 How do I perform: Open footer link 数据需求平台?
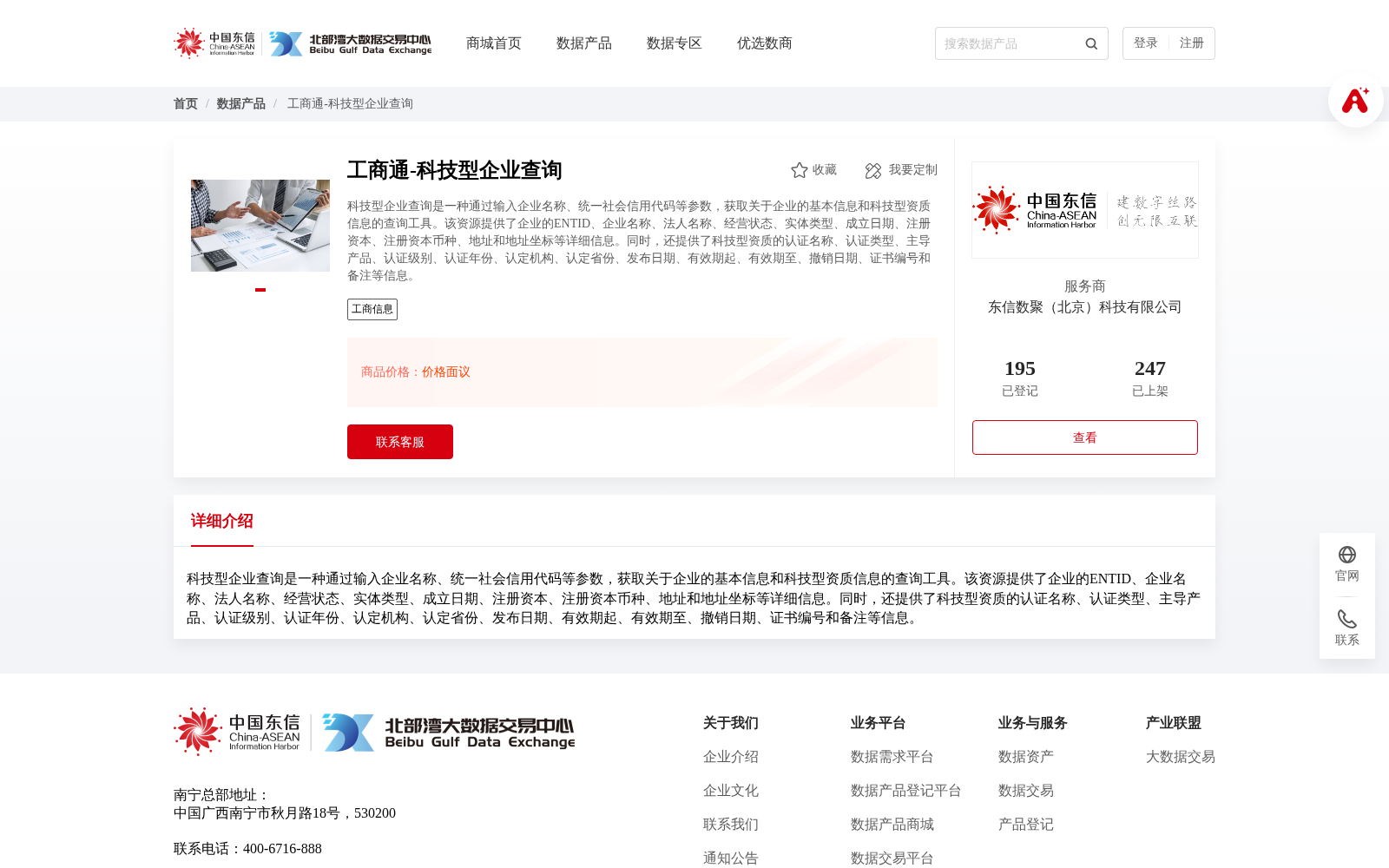click(x=892, y=757)
